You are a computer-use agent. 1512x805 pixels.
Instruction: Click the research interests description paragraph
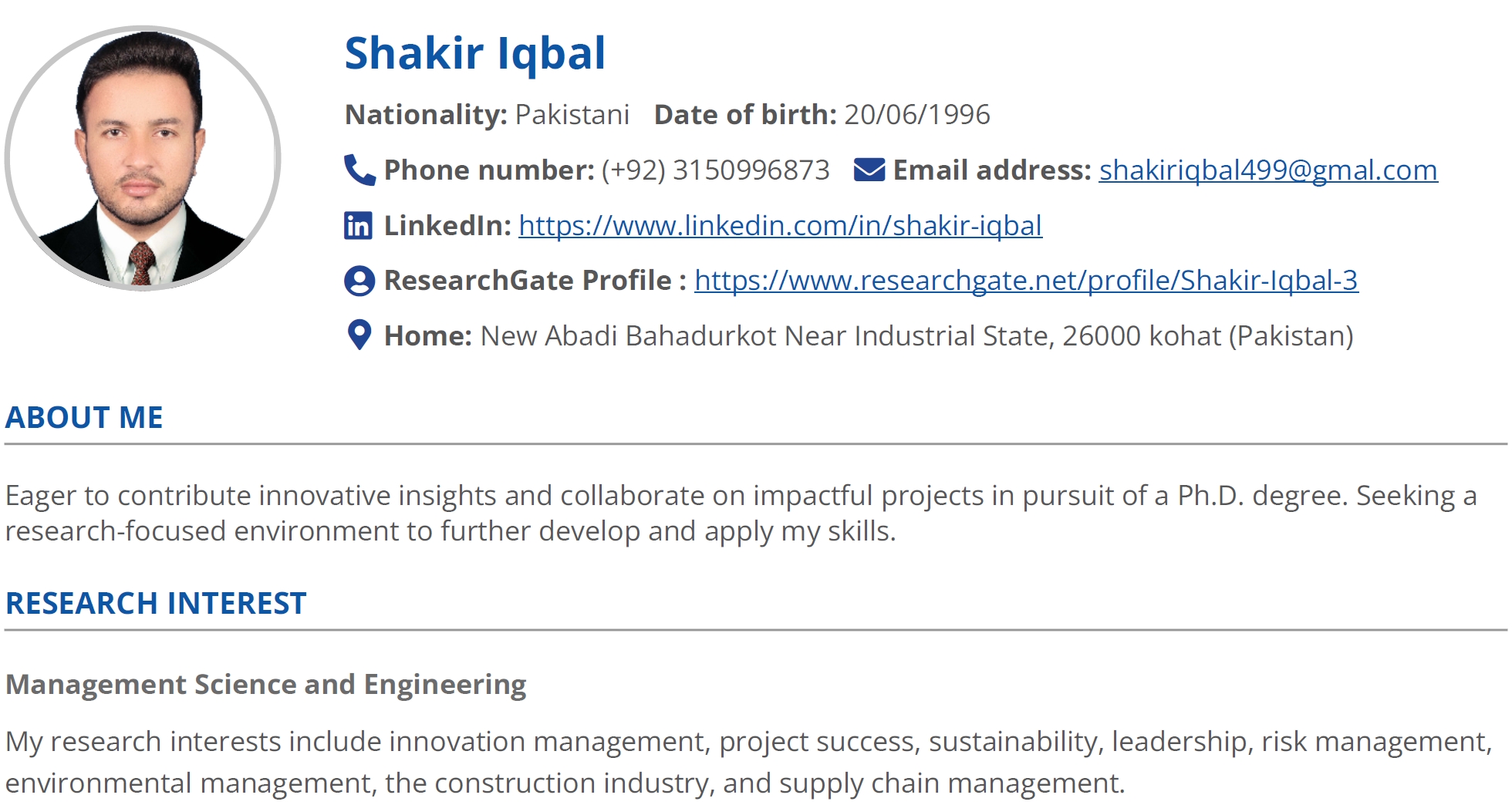click(x=748, y=763)
